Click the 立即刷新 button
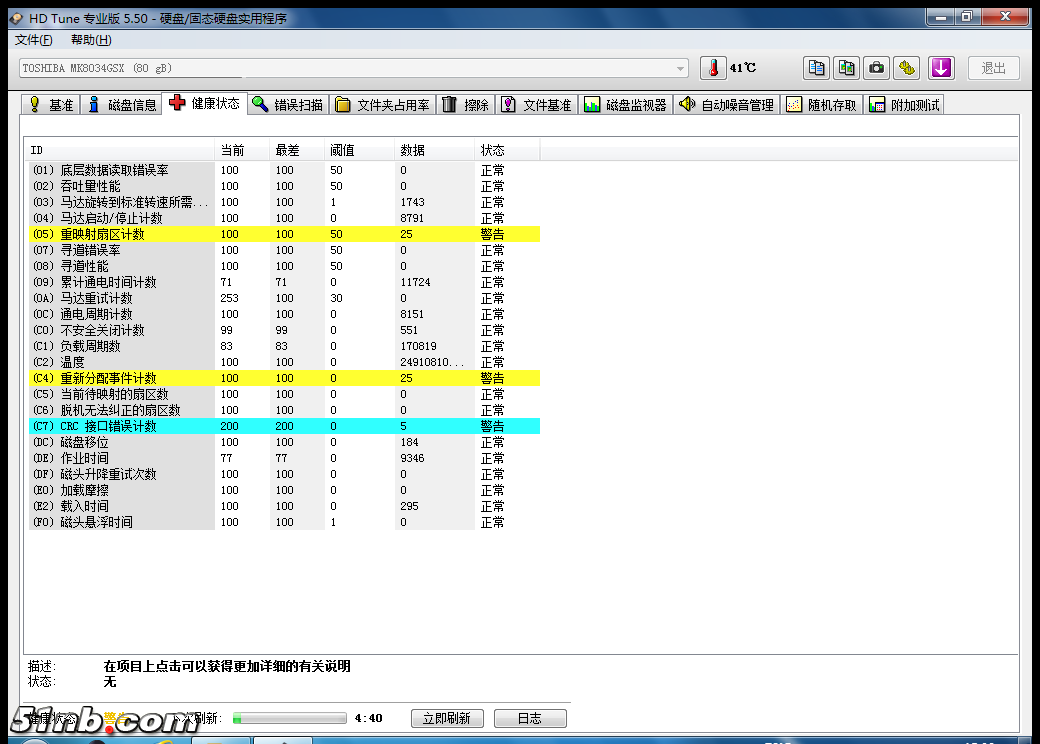This screenshot has height=744, width=1040. [x=447, y=718]
